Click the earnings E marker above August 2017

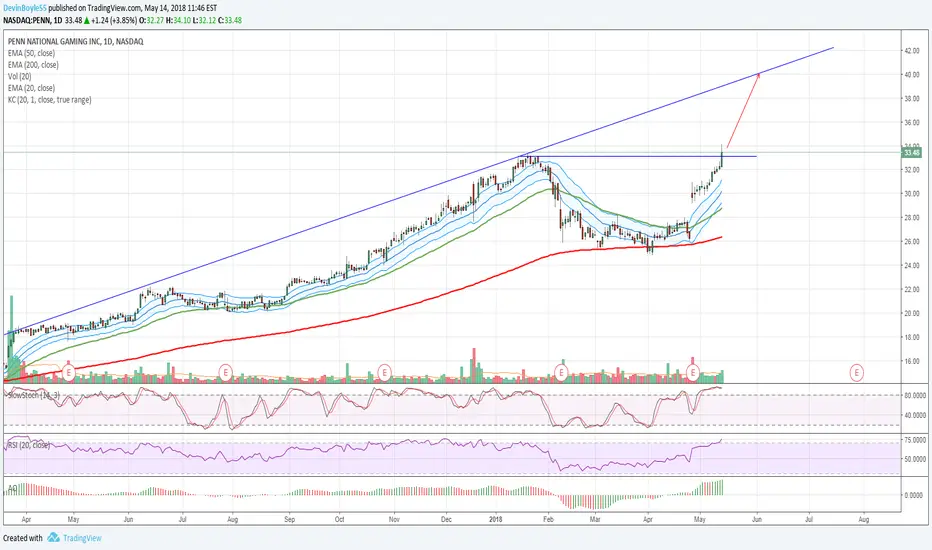click(x=225, y=373)
